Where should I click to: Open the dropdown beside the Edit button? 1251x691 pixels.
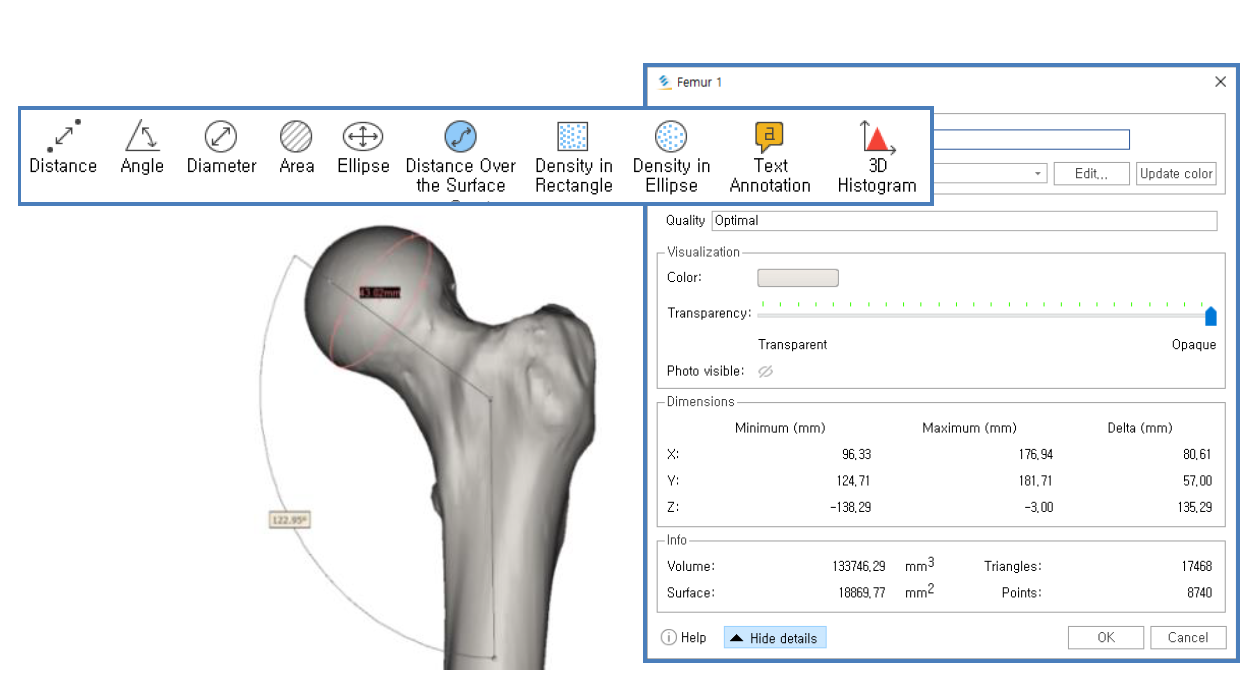pyautogui.click(x=1039, y=174)
